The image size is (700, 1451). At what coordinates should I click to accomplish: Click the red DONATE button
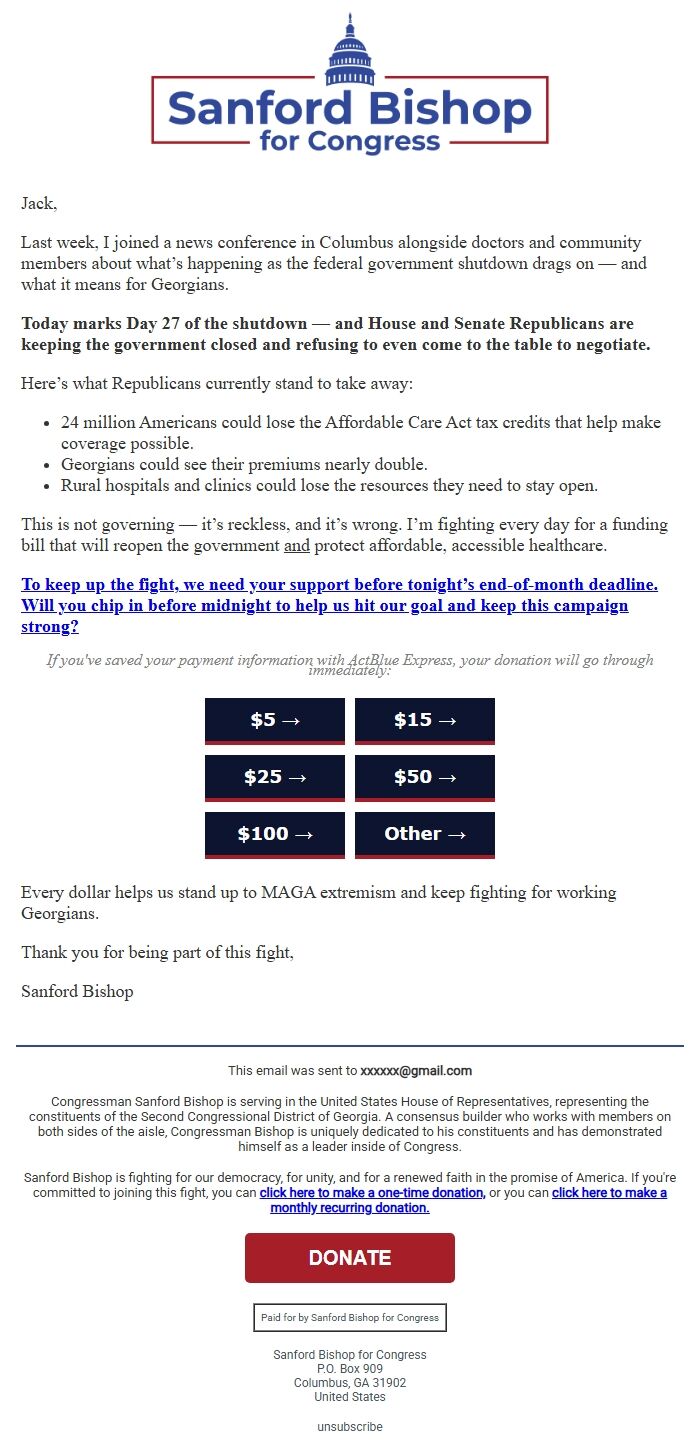tap(349, 1257)
